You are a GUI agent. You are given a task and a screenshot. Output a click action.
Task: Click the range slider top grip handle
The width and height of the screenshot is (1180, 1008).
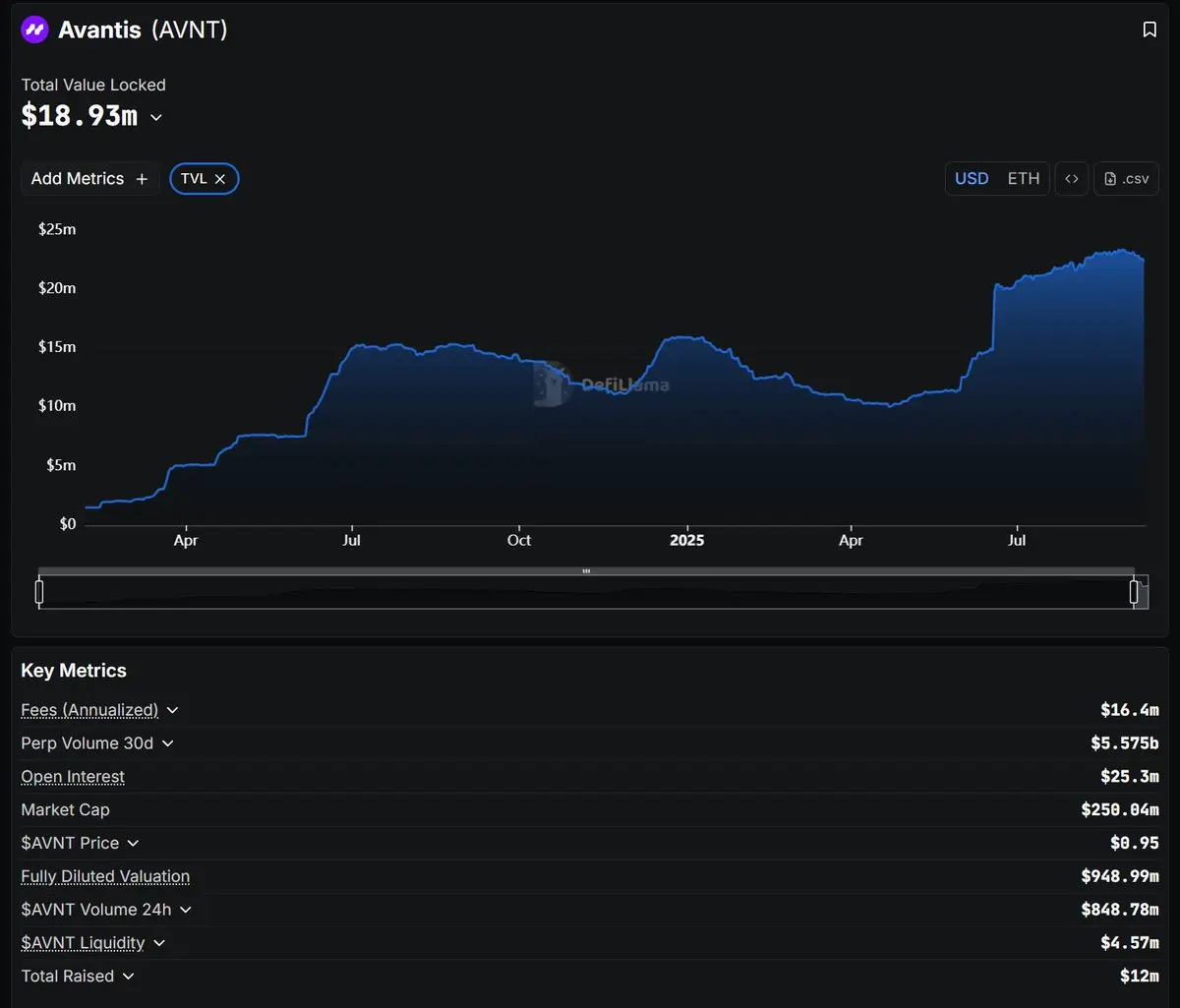[x=586, y=570]
